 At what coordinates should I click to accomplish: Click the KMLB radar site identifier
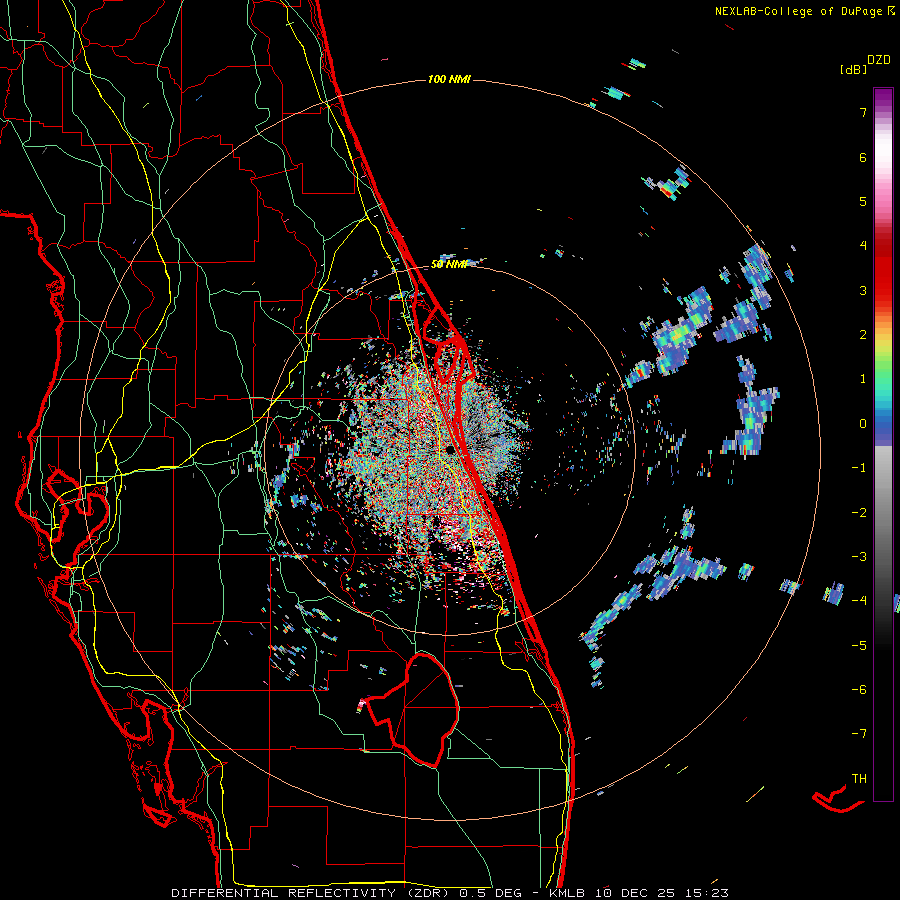click(568, 893)
